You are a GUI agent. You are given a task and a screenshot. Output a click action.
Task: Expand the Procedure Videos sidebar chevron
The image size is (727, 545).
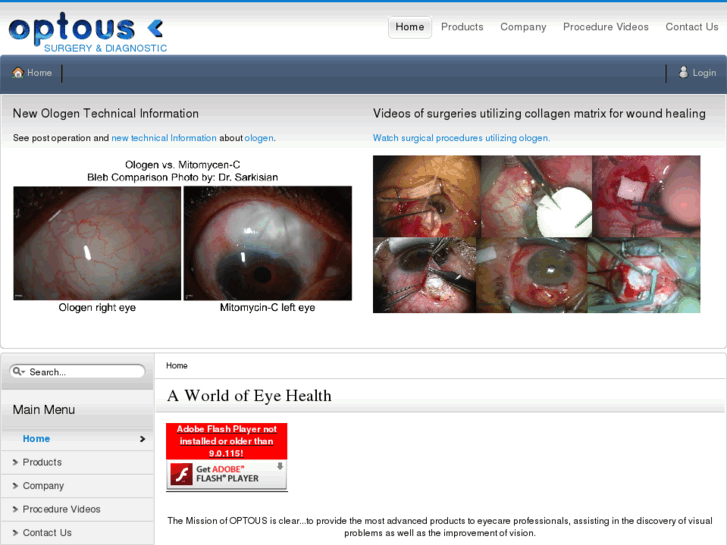[x=15, y=509]
